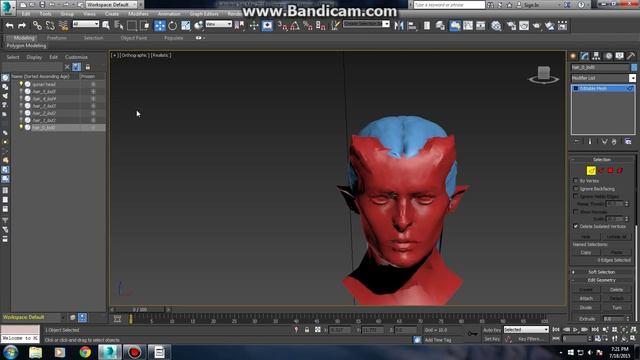This screenshot has height=360, width=640.
Task: Open the Create command panel tab
Action: click(573, 56)
